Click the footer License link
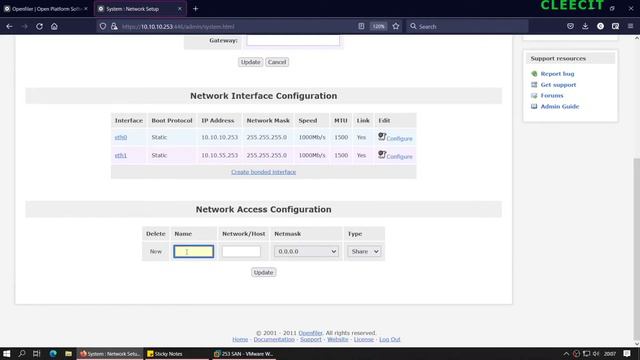 click(364, 339)
